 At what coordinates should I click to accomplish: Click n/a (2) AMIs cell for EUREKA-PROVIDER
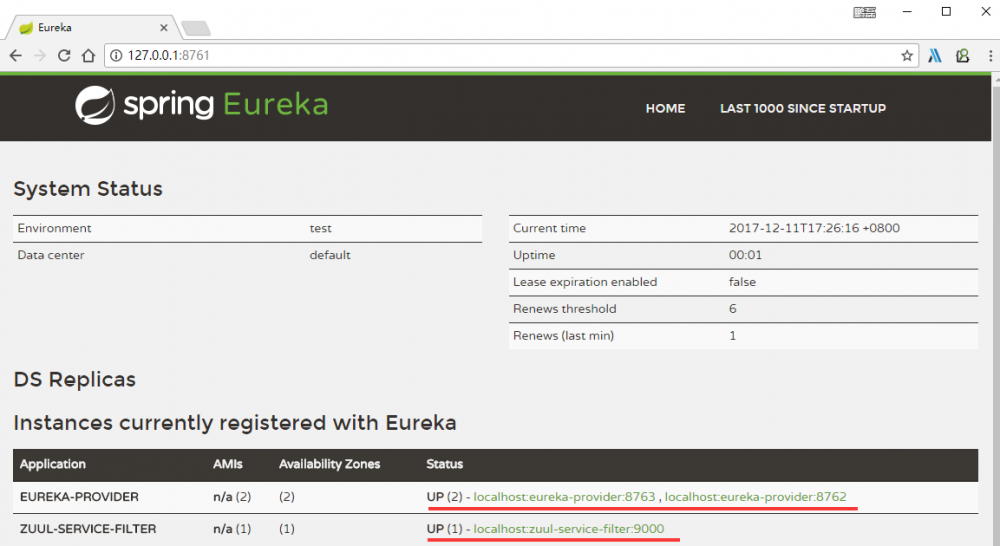coord(232,497)
